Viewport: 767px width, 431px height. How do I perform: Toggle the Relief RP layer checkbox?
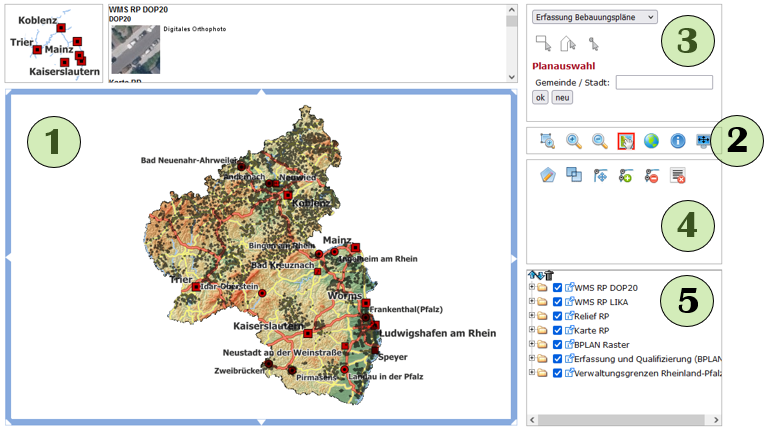[558, 316]
